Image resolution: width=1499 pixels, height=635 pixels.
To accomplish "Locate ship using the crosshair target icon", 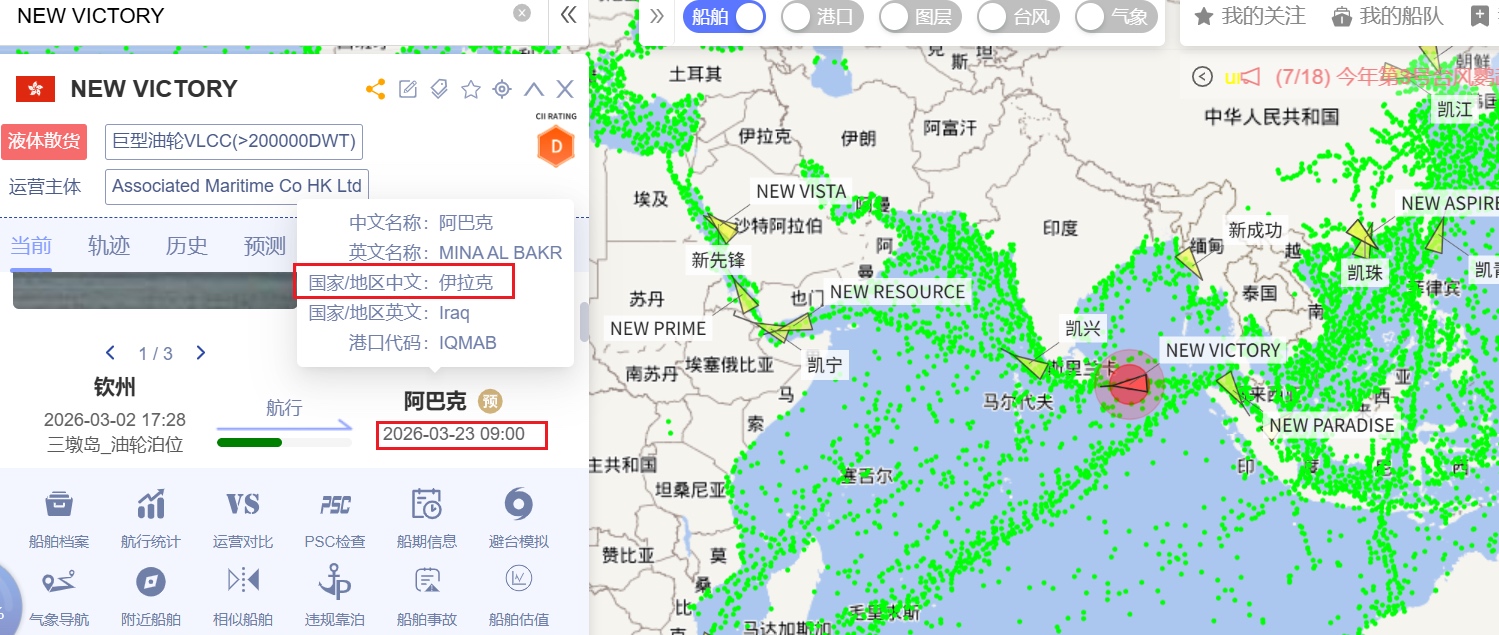I will (x=502, y=89).
